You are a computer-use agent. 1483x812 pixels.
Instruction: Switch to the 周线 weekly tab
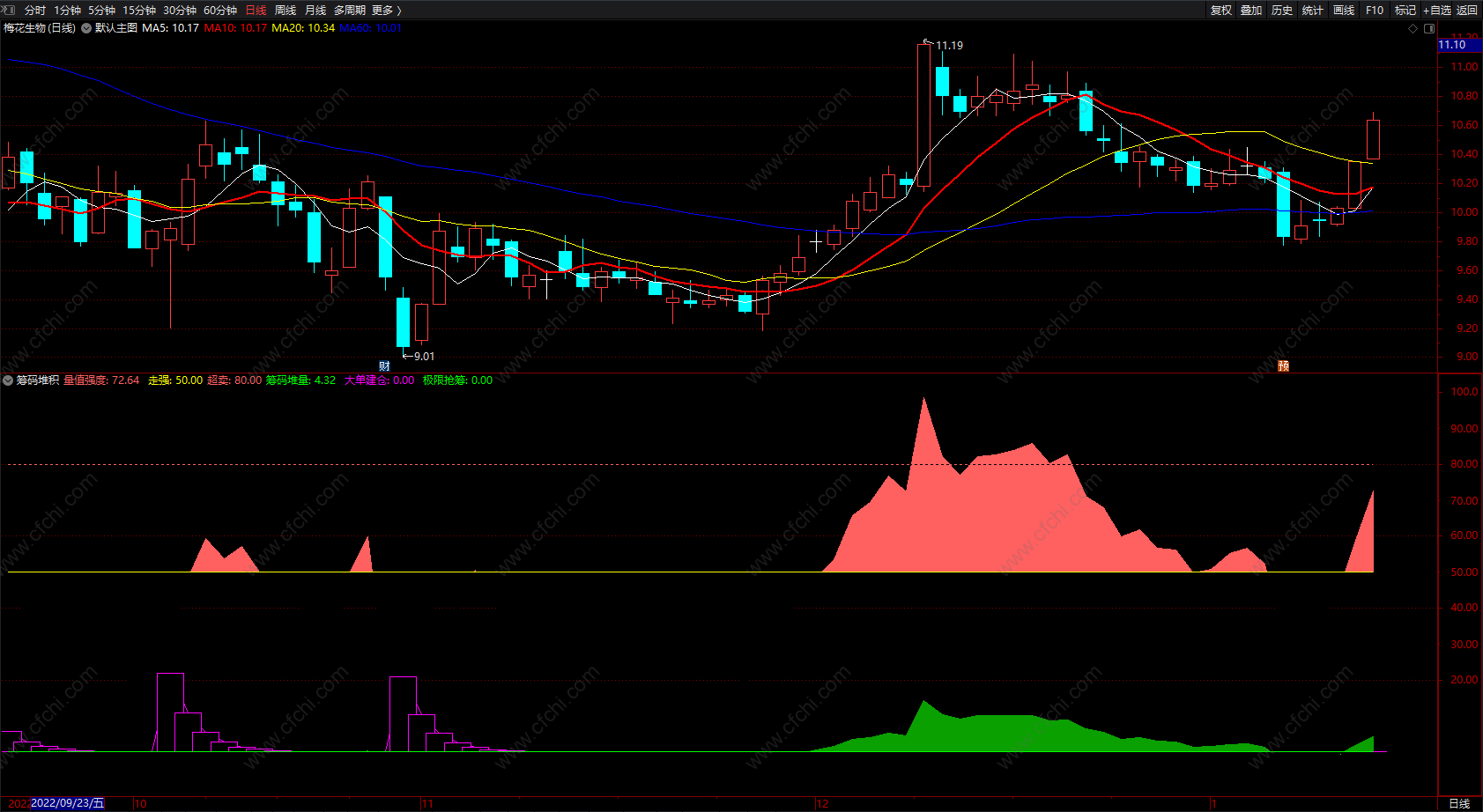pos(285,11)
